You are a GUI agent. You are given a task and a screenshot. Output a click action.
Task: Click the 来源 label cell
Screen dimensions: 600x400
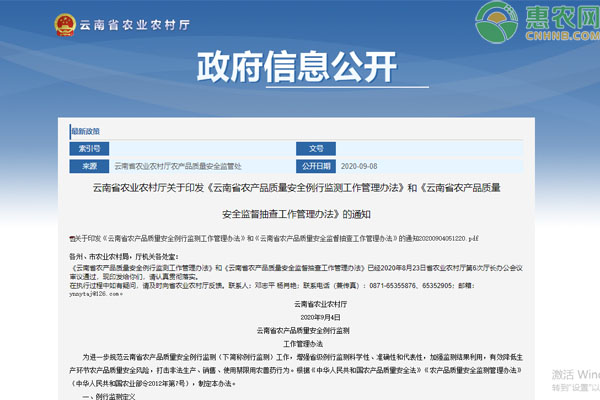(89, 166)
